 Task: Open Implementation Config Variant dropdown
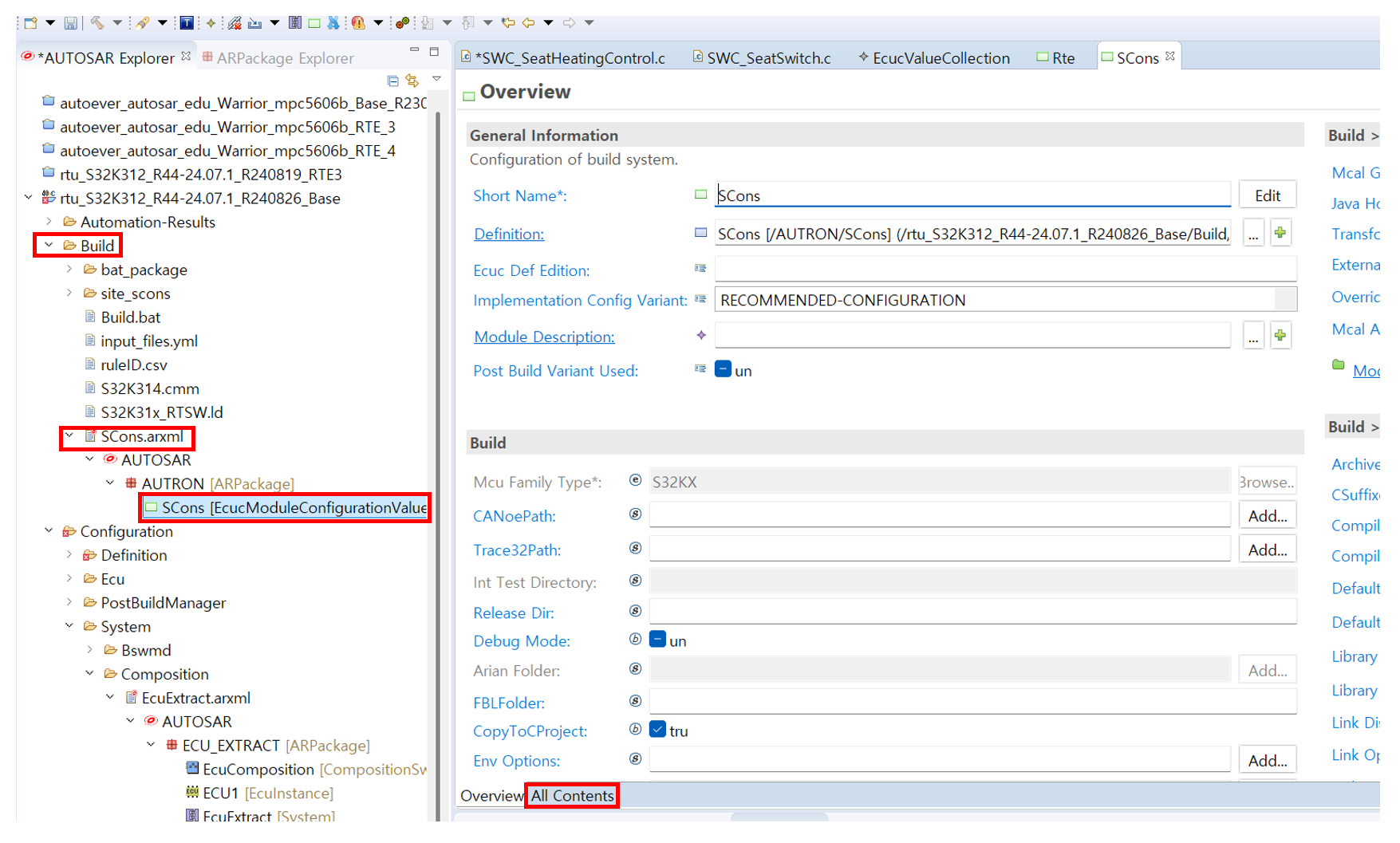coord(1284,300)
